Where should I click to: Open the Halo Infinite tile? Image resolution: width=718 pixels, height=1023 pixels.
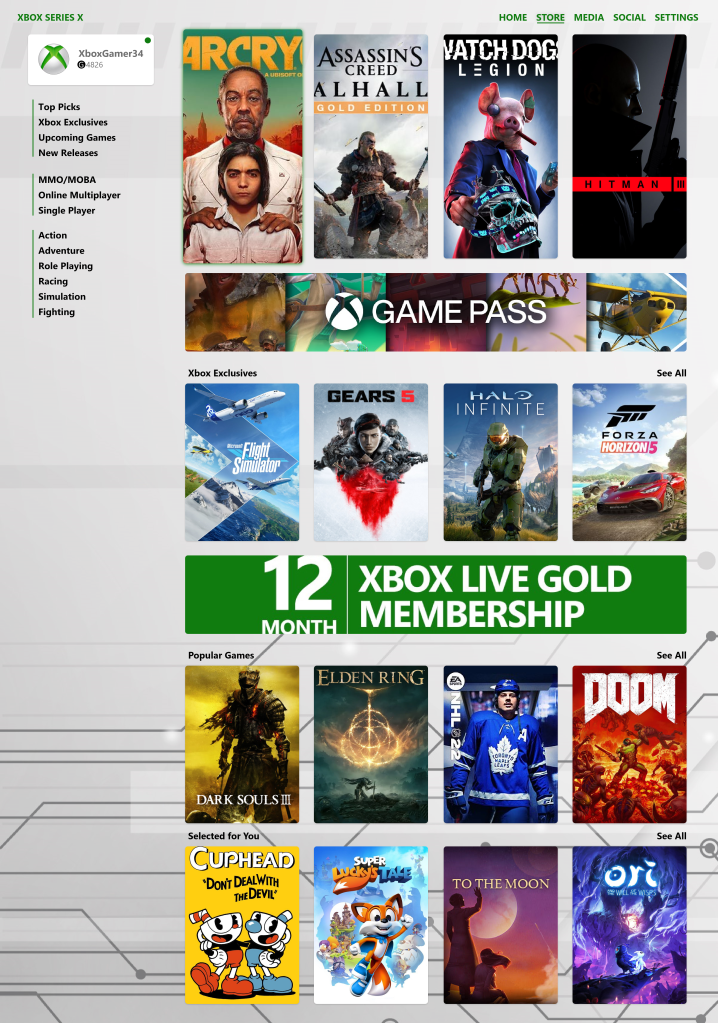coord(500,462)
